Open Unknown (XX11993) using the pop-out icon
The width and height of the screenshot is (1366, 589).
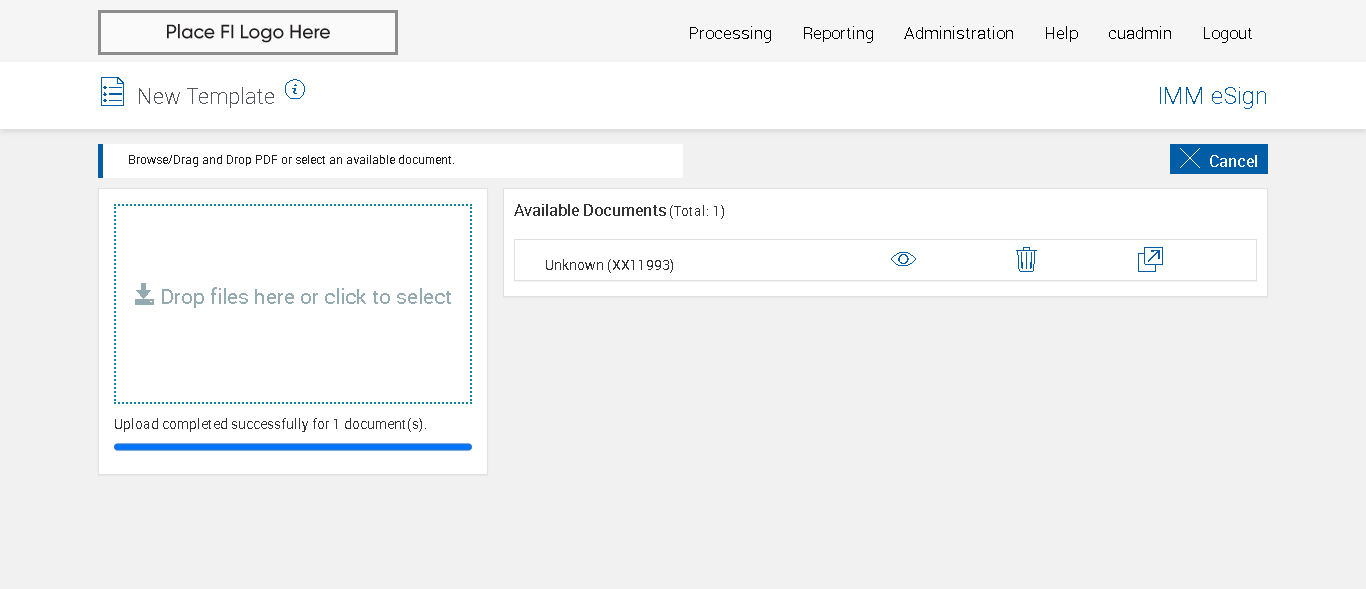1150,260
